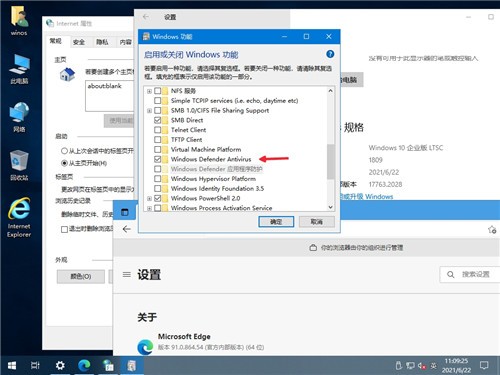
Task: Enable Virtual Machine Platform checkbox
Action: [158, 149]
